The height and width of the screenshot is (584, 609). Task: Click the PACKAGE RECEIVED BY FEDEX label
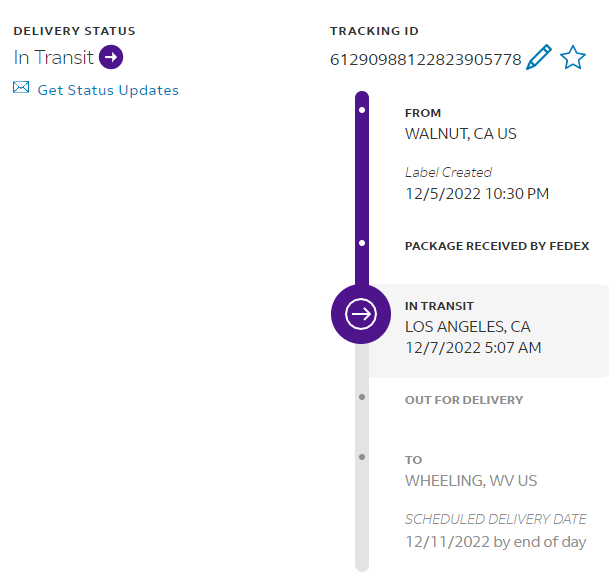coord(497,246)
